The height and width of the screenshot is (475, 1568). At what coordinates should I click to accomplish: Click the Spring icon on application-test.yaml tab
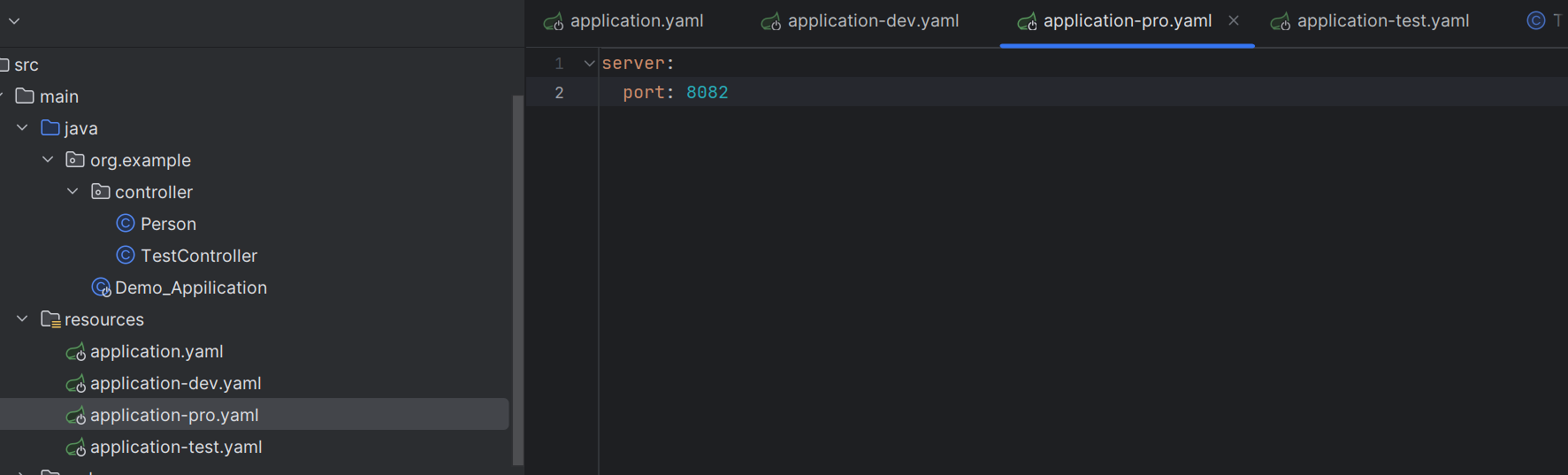tap(1281, 21)
